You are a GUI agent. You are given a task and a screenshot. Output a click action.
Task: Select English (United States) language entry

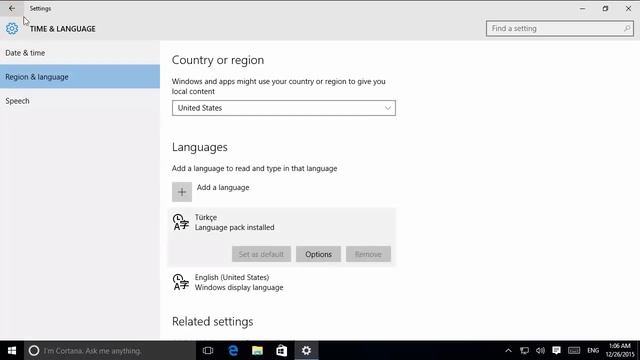[282, 282]
